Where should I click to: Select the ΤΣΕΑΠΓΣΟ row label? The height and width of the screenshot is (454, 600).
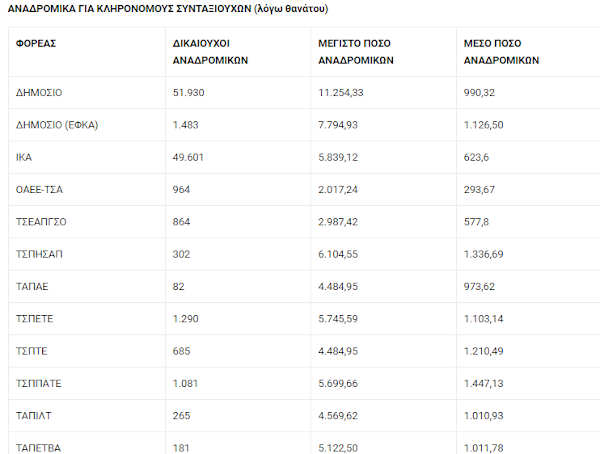(41, 222)
